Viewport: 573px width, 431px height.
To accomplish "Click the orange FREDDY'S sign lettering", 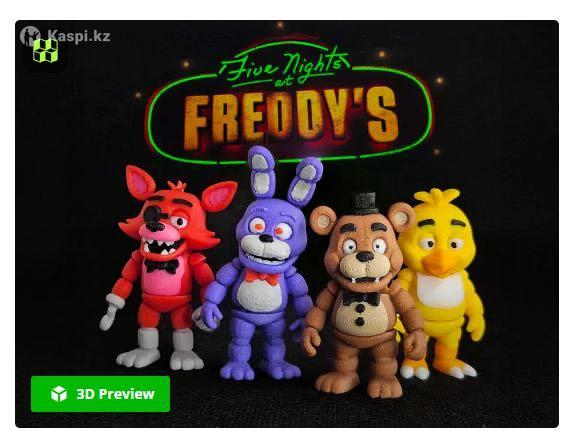I will tap(291, 118).
